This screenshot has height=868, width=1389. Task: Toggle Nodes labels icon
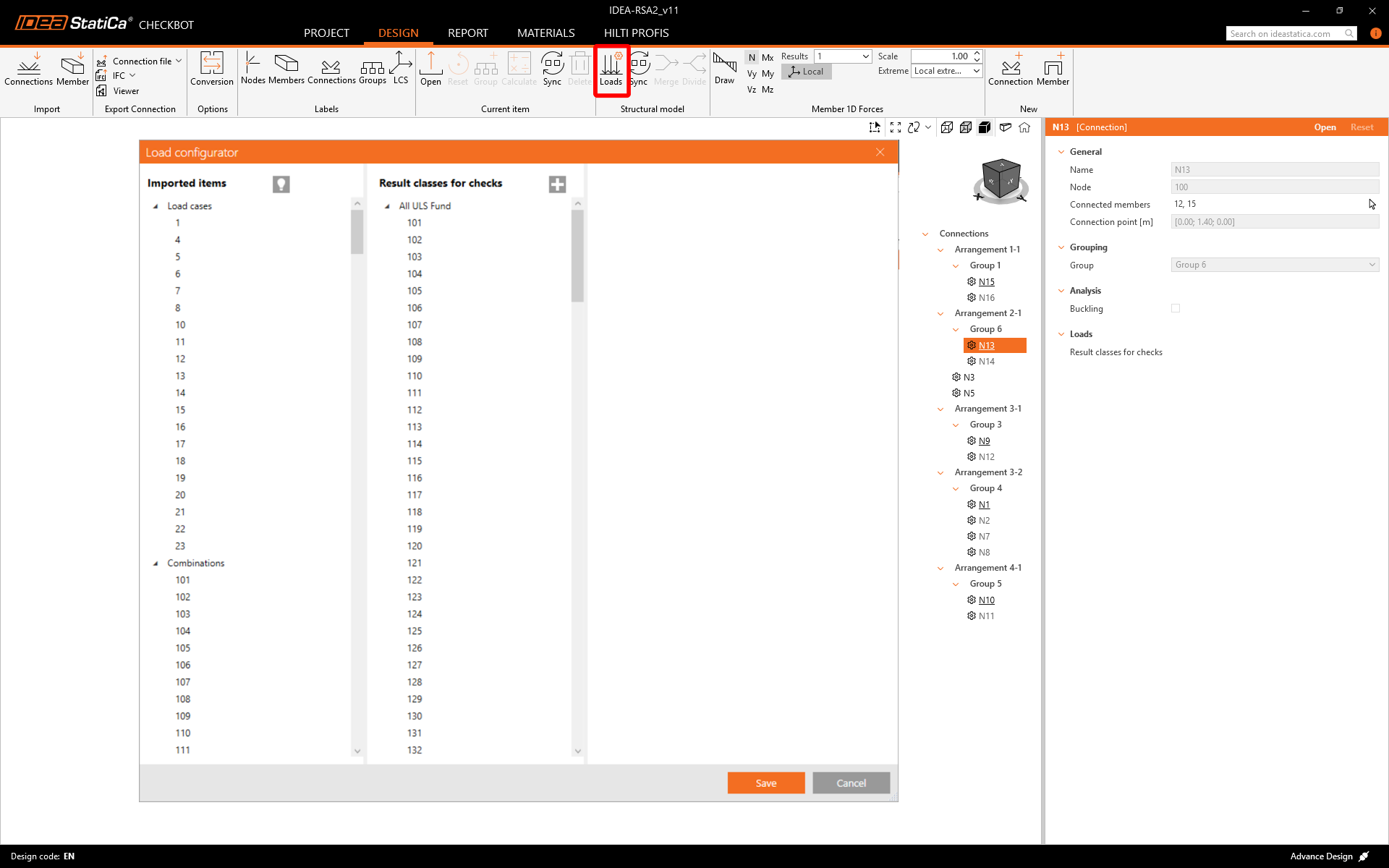tap(252, 69)
